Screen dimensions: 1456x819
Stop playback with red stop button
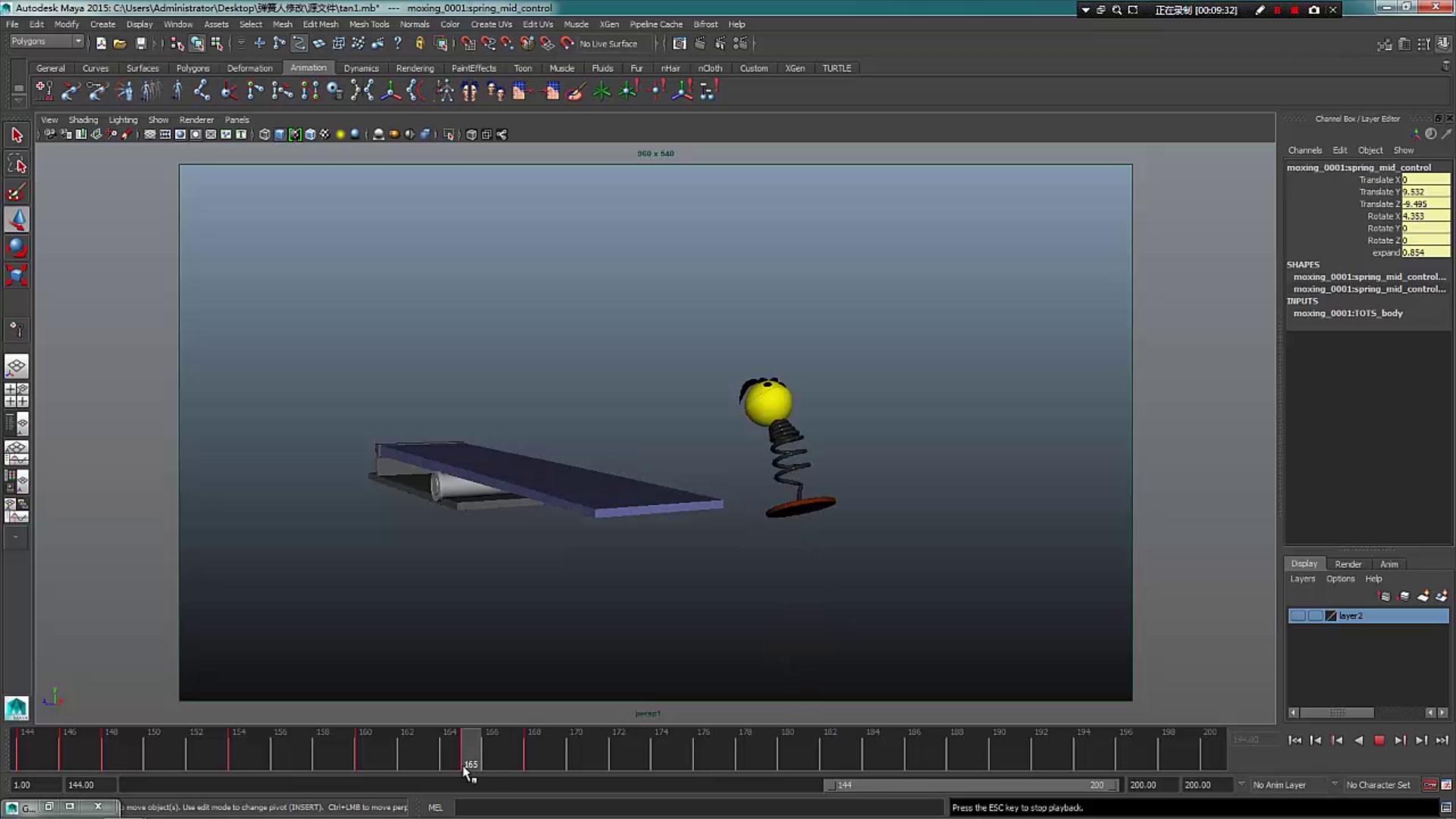click(x=1379, y=740)
